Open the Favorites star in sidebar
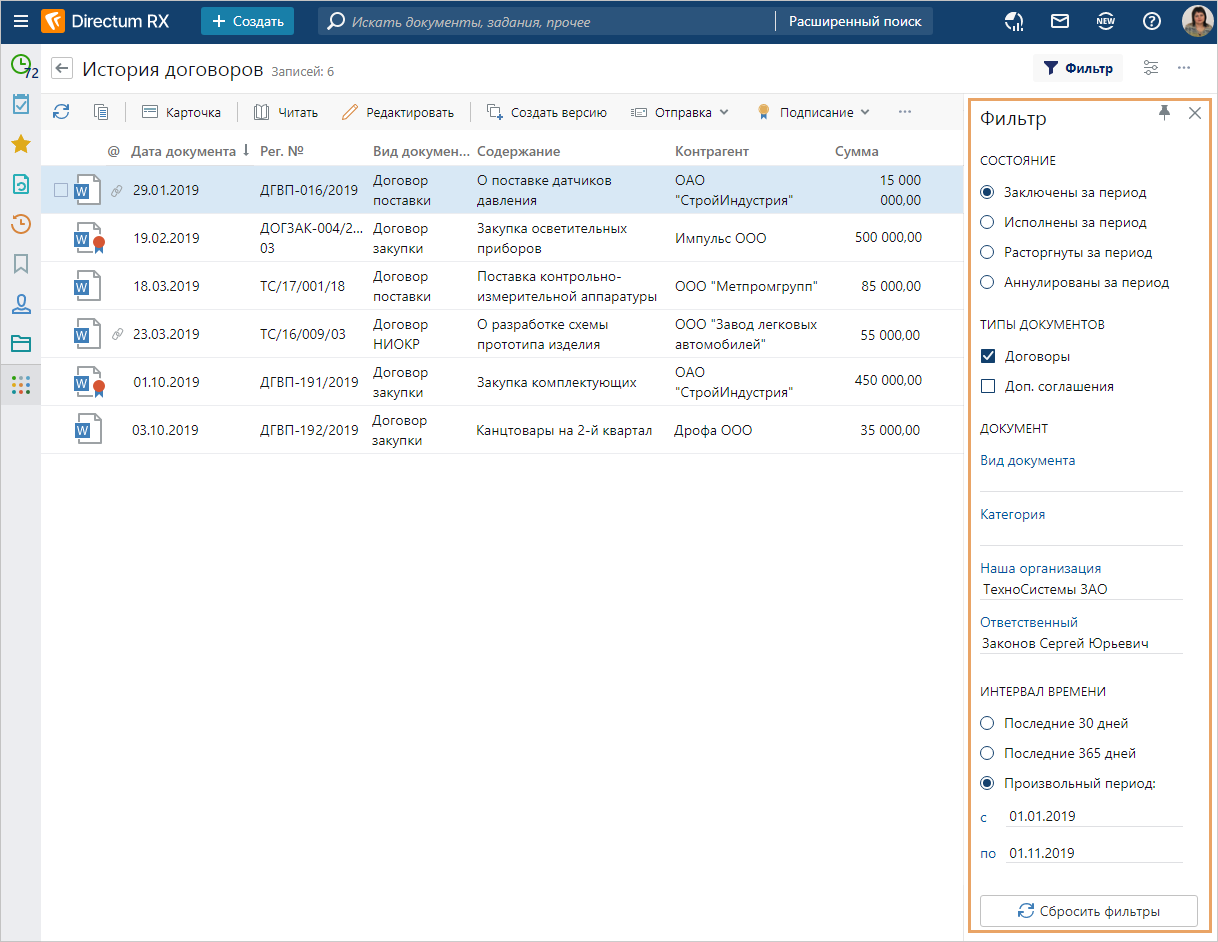The image size is (1218, 942). [20, 144]
